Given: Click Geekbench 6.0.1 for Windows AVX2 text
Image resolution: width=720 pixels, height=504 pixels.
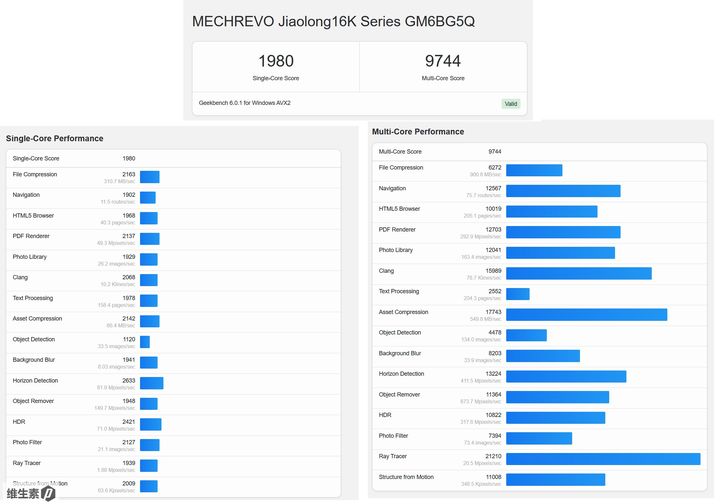Looking at the screenshot, I should tap(245, 103).
